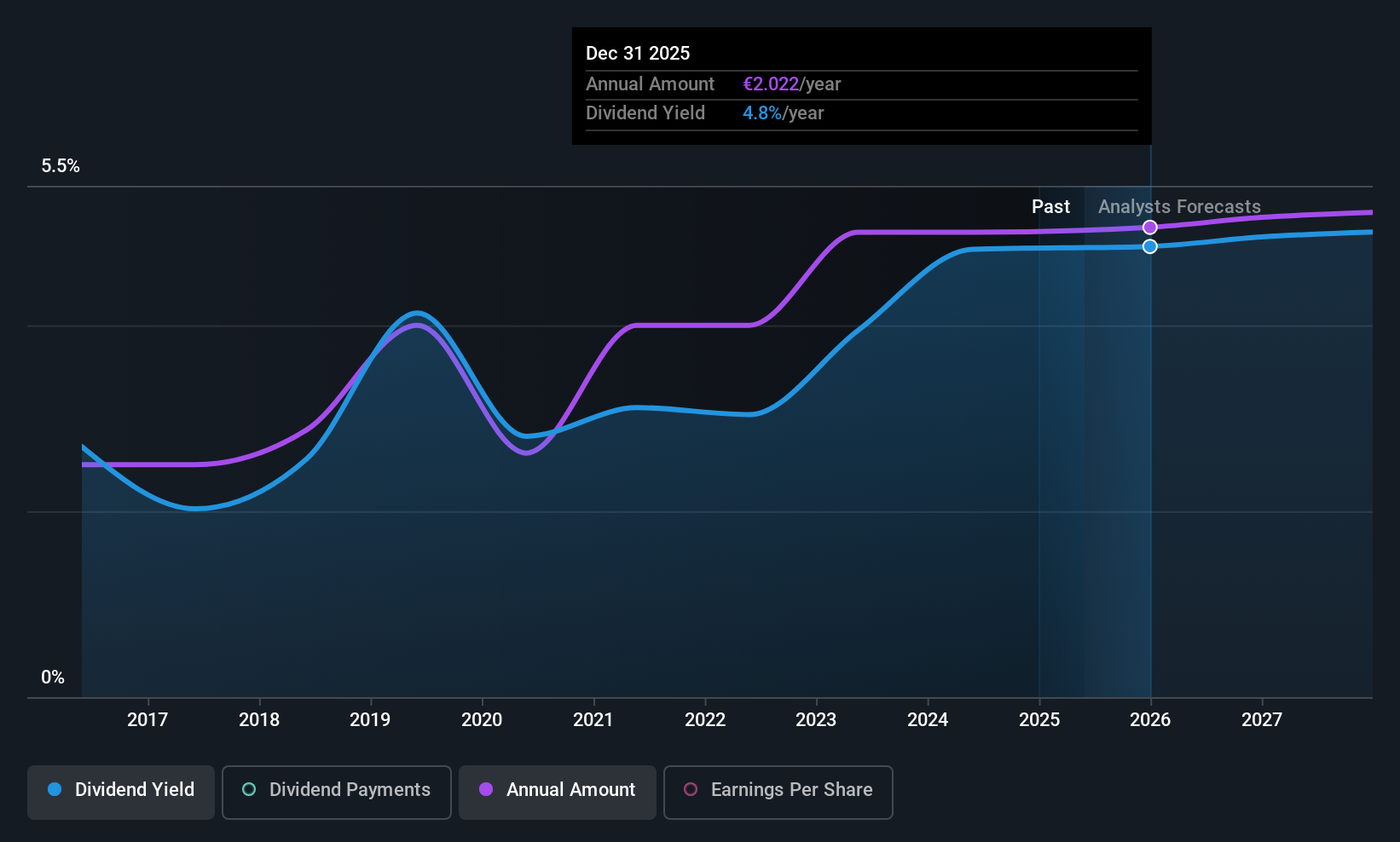The image size is (1400, 842).
Task: Click the Past region label
Action: click(1050, 207)
